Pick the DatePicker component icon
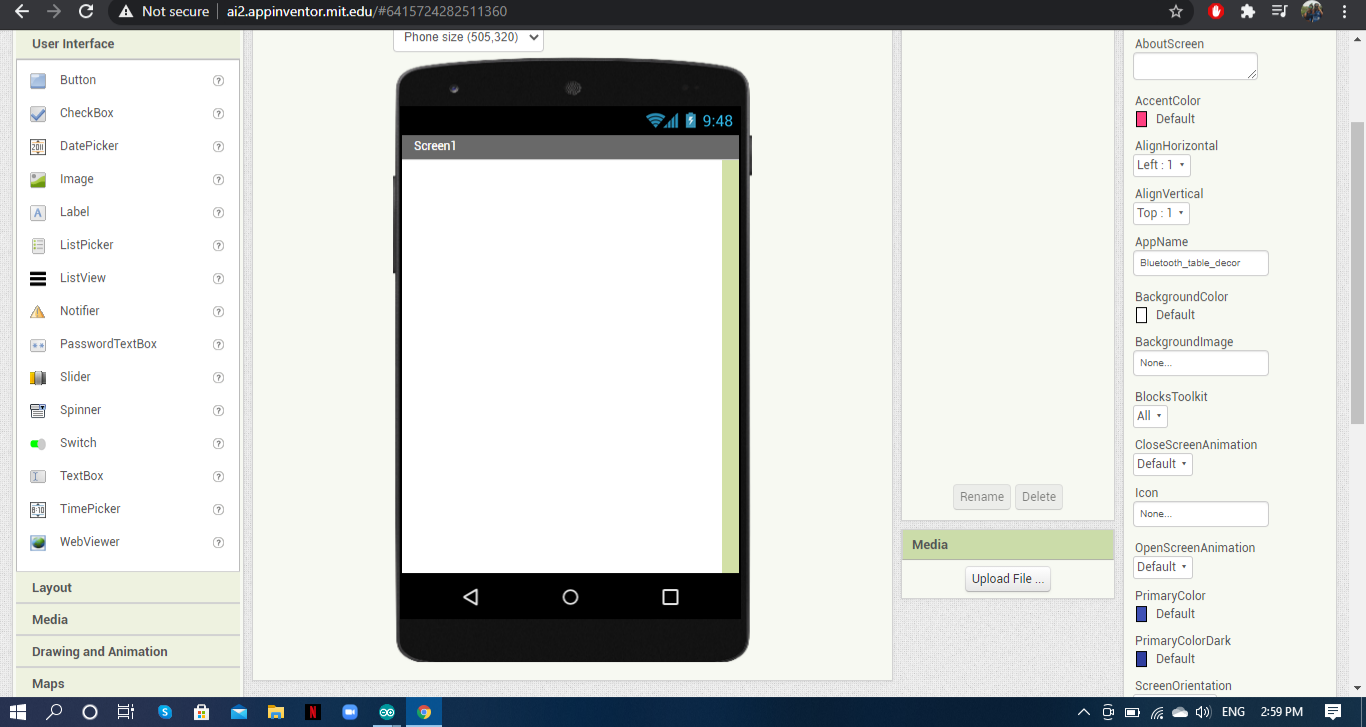The image size is (1366, 727). (38, 147)
